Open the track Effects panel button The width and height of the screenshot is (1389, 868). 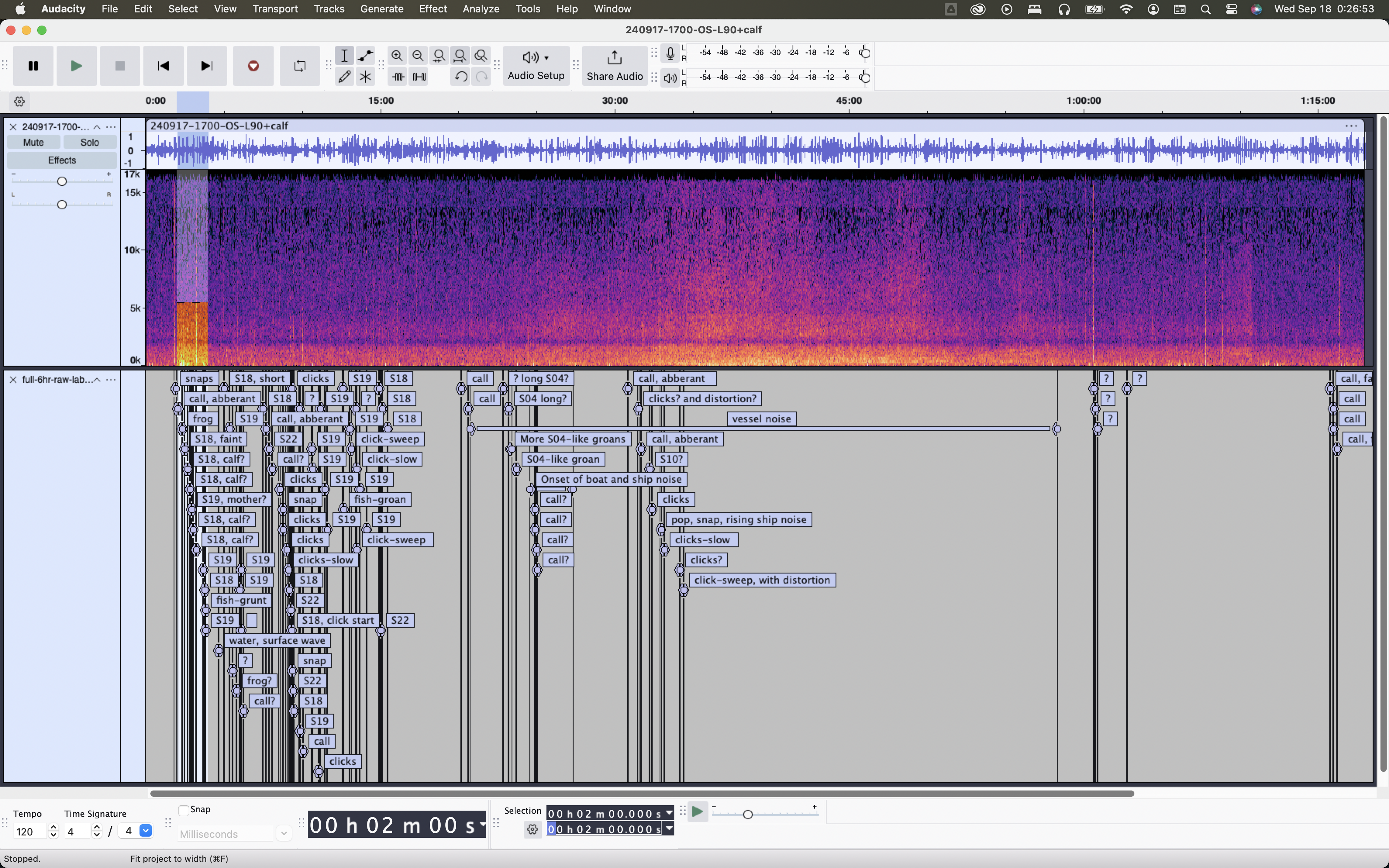tap(61, 160)
